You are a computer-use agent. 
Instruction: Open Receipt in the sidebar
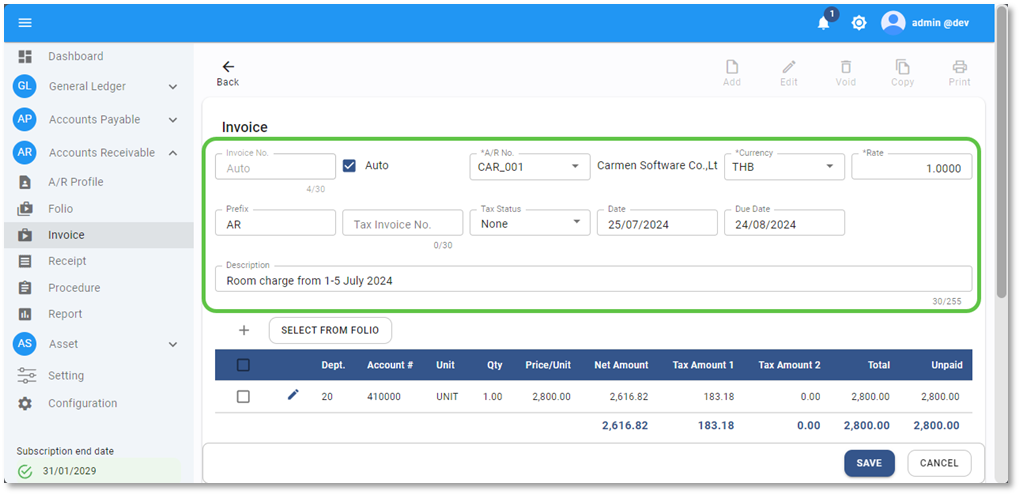[x=67, y=261]
